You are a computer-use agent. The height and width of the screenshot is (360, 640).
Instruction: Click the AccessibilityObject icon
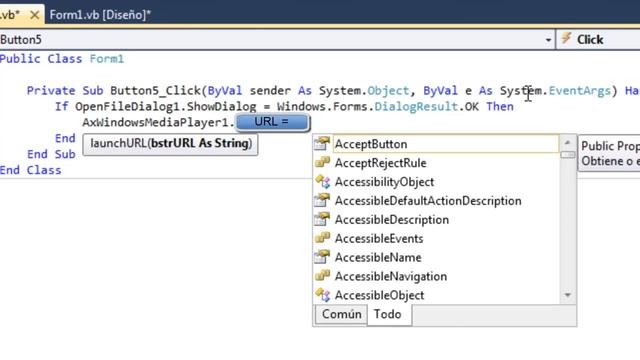pyautogui.click(x=322, y=181)
